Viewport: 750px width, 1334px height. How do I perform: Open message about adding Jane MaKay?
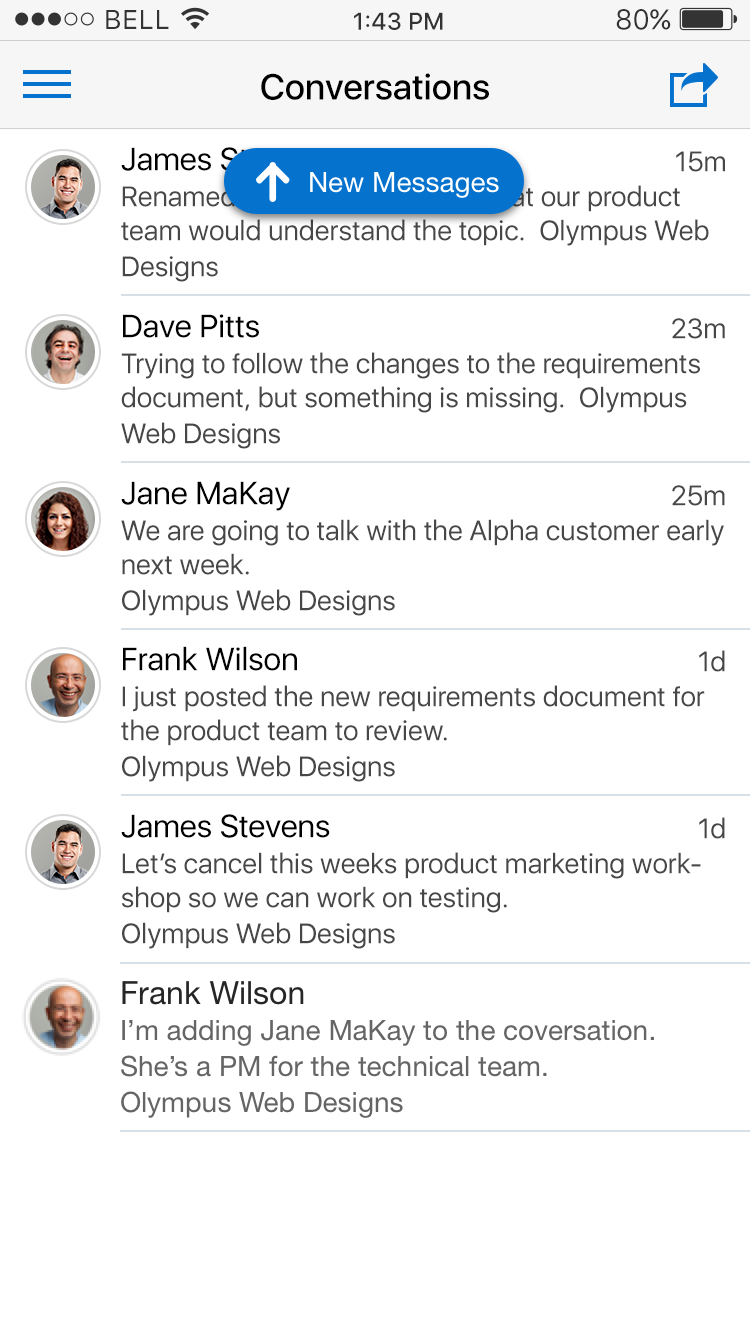(387, 1048)
